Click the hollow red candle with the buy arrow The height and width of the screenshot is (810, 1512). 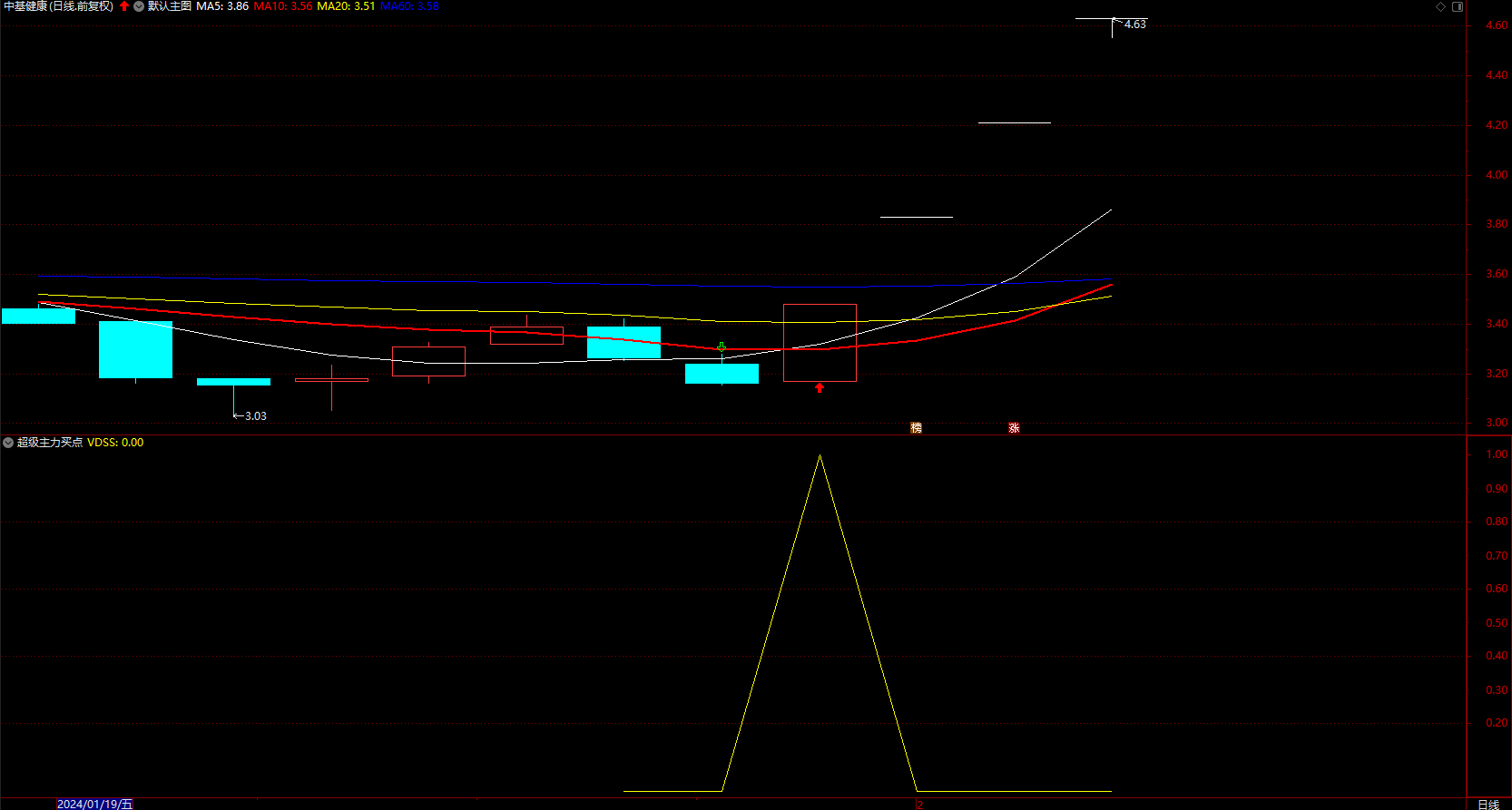click(820, 343)
